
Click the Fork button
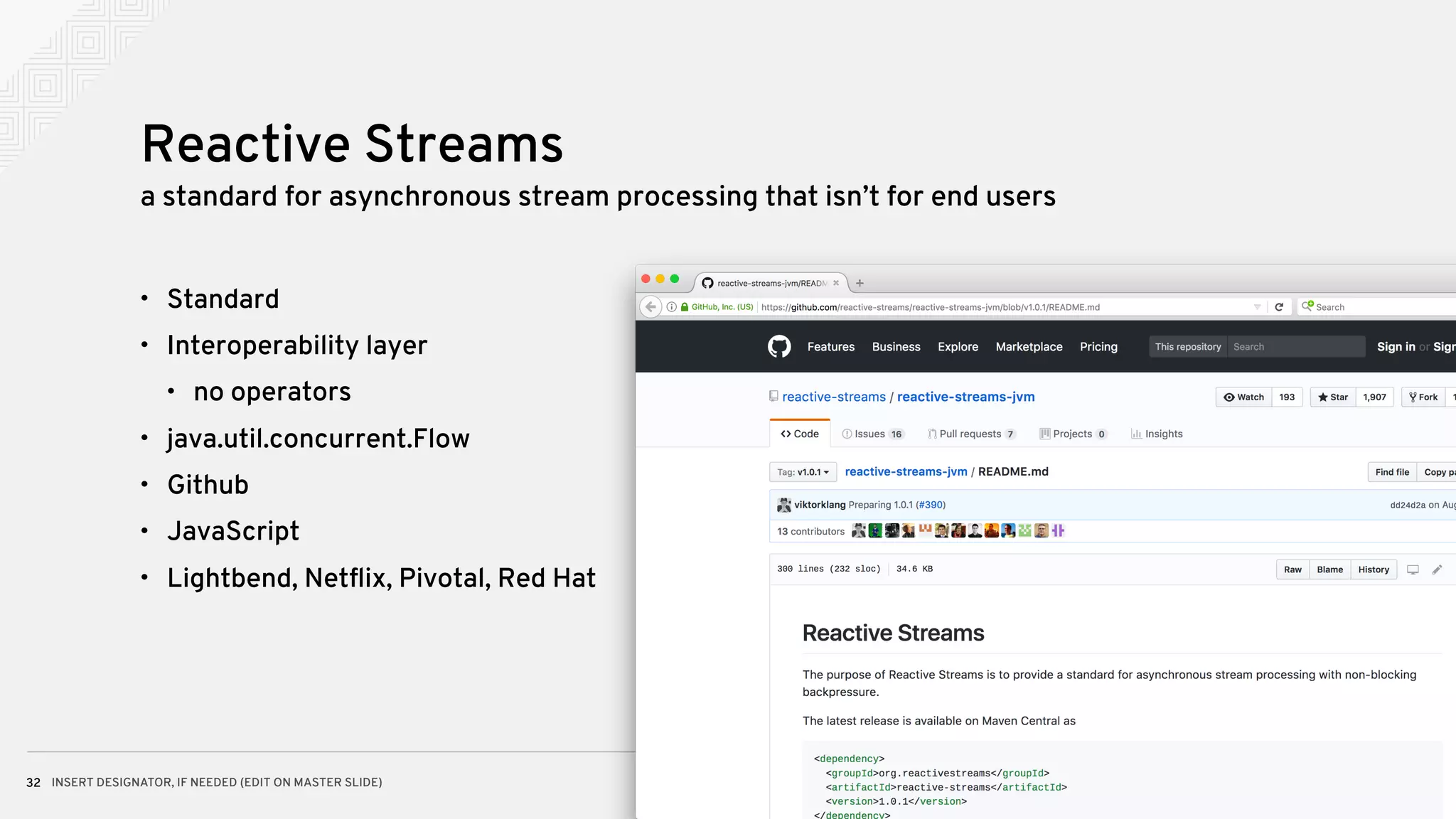pos(1423,397)
